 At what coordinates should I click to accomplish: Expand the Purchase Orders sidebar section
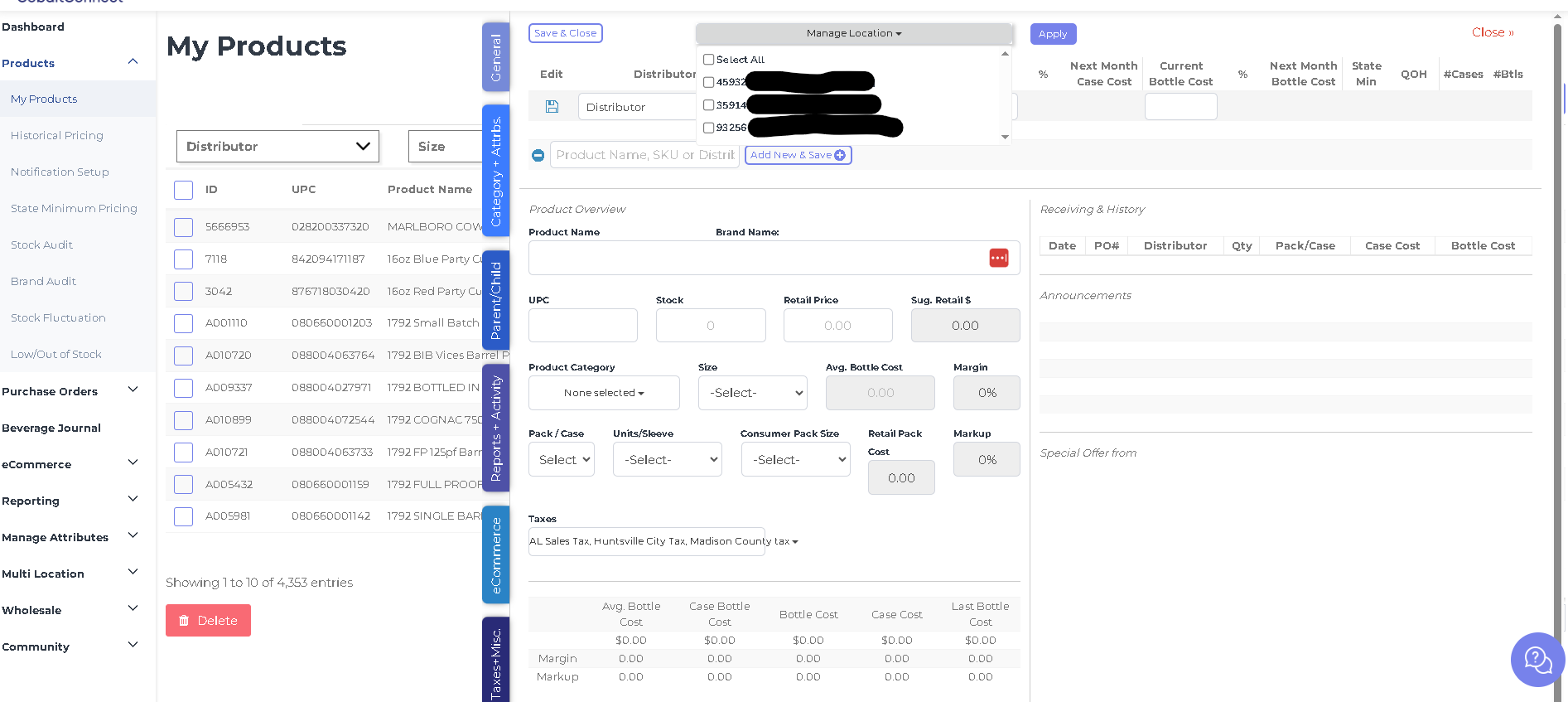(133, 390)
